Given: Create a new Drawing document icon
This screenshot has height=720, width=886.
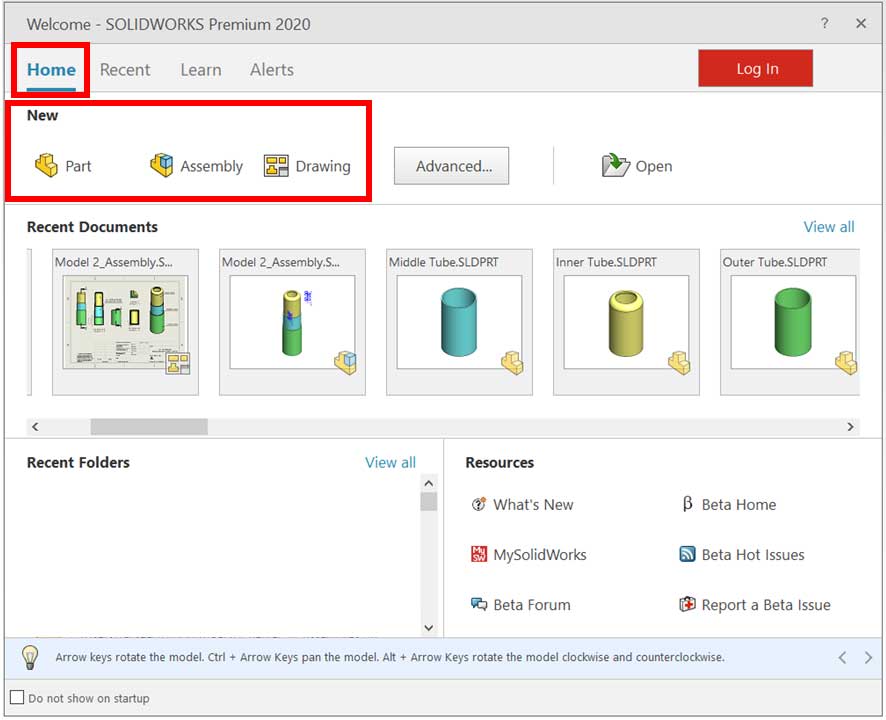Looking at the screenshot, I should click(276, 166).
